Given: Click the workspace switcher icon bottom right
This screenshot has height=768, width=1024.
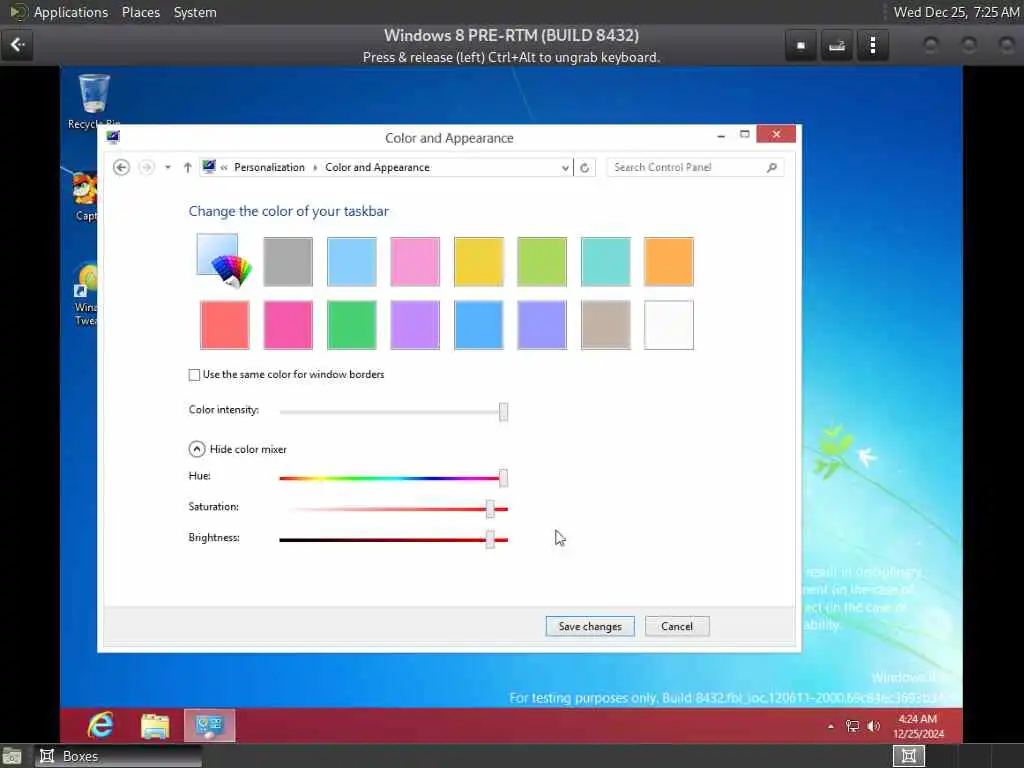Looking at the screenshot, I should [x=908, y=756].
